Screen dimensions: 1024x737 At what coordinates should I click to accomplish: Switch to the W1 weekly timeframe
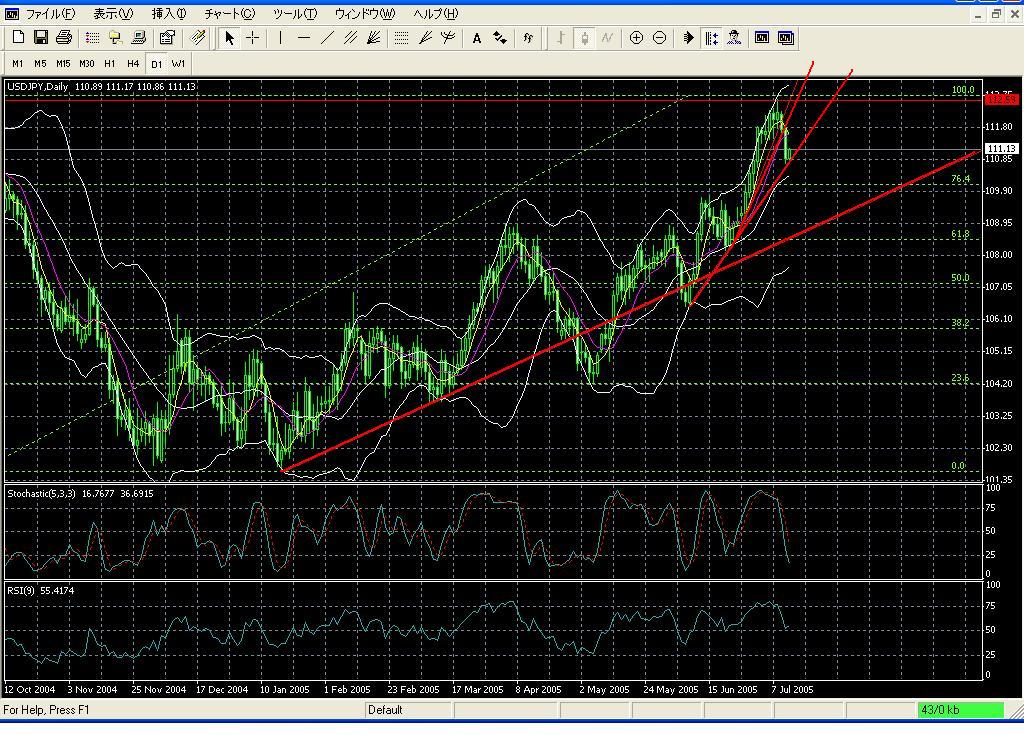(178, 63)
